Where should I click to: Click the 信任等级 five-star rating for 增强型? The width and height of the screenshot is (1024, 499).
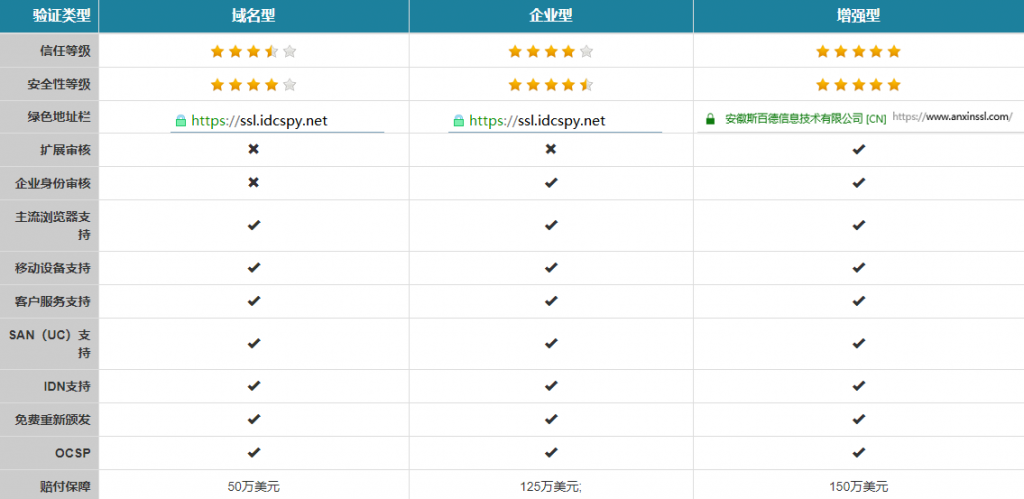(x=858, y=51)
